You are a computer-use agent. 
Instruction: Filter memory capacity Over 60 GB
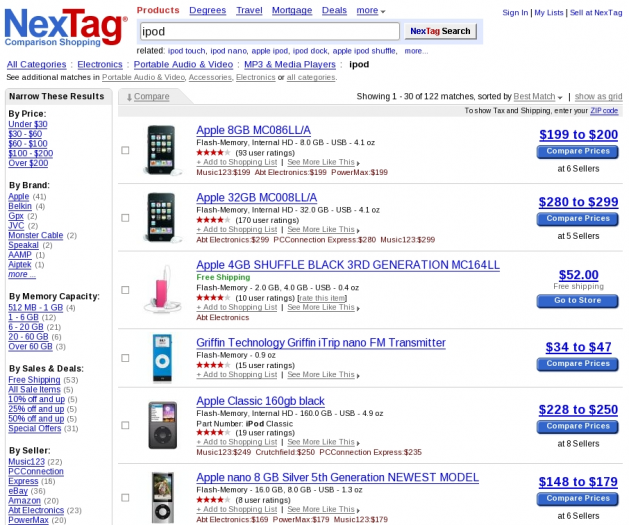(30, 346)
